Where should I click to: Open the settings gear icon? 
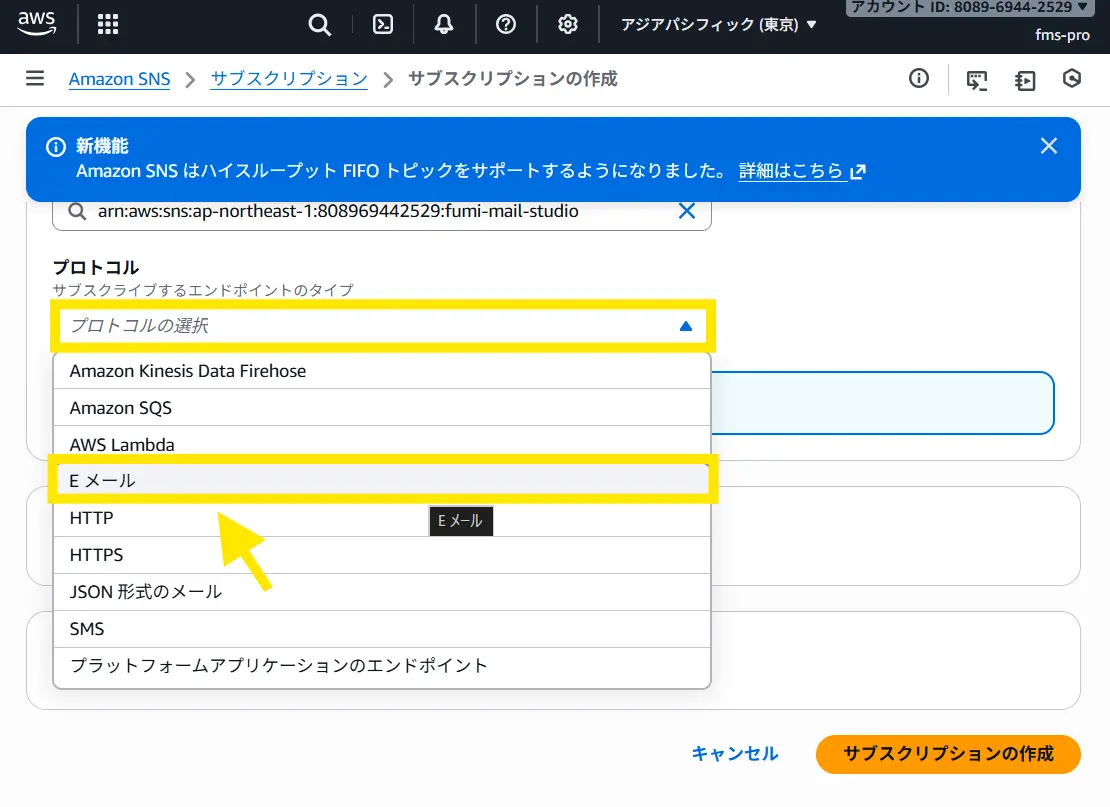pos(568,25)
